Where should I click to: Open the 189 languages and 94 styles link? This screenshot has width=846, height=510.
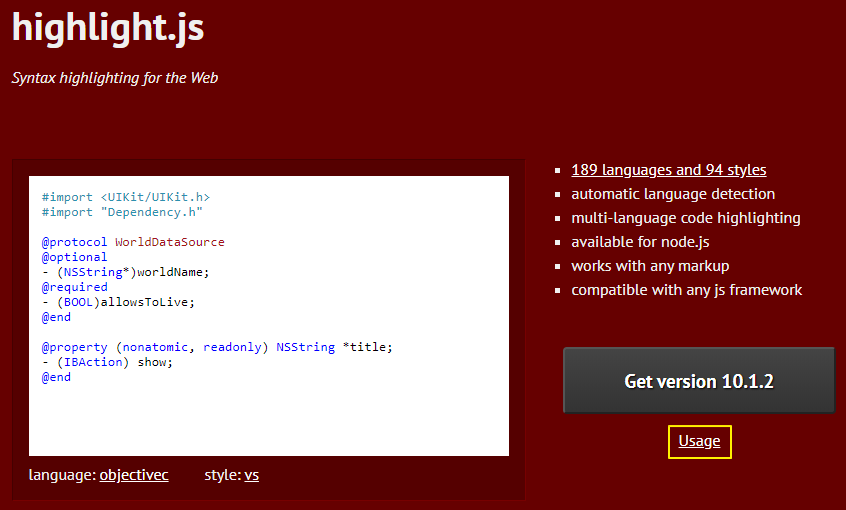668,170
